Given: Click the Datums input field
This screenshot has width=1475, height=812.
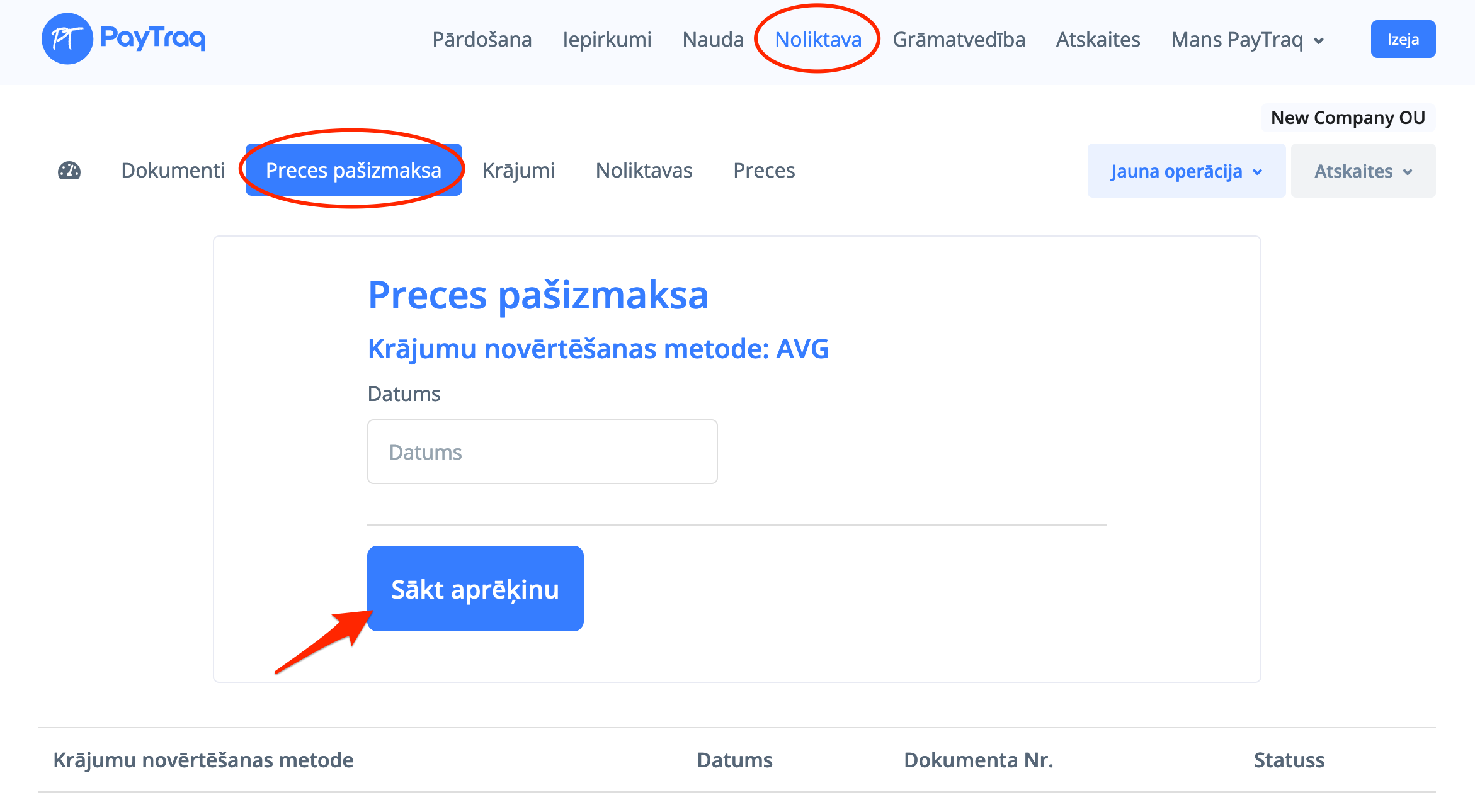Looking at the screenshot, I should (x=542, y=452).
